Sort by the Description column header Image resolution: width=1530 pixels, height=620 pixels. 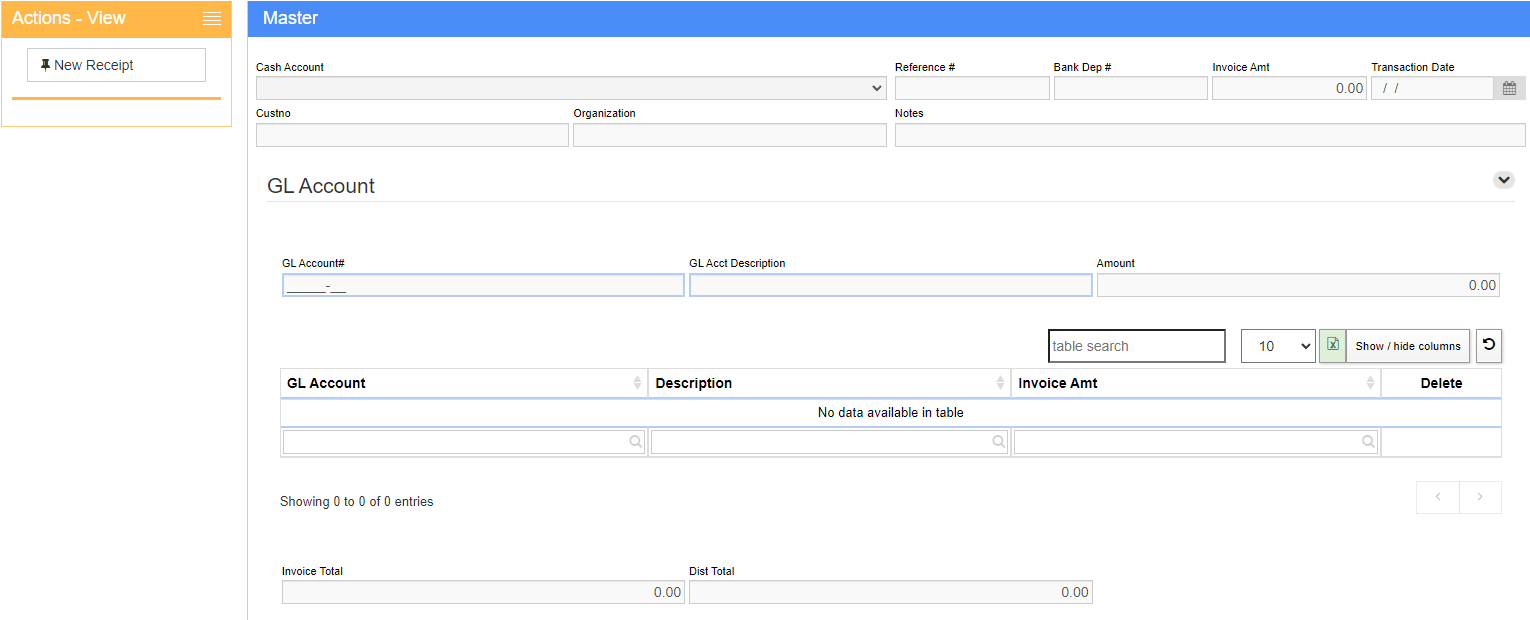(x=829, y=383)
